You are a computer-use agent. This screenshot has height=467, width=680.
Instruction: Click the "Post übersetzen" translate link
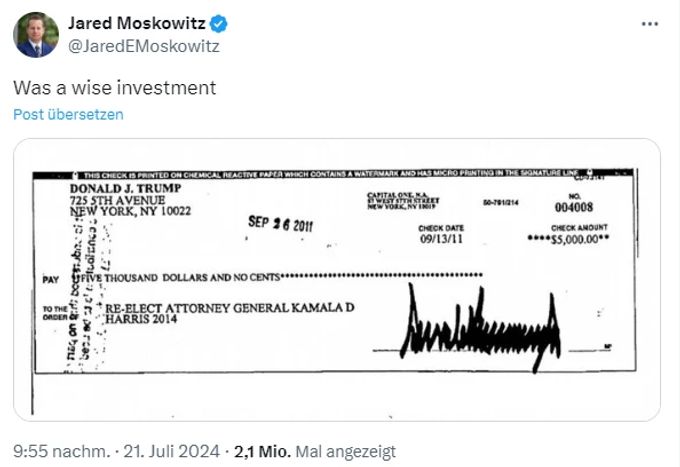(69, 114)
